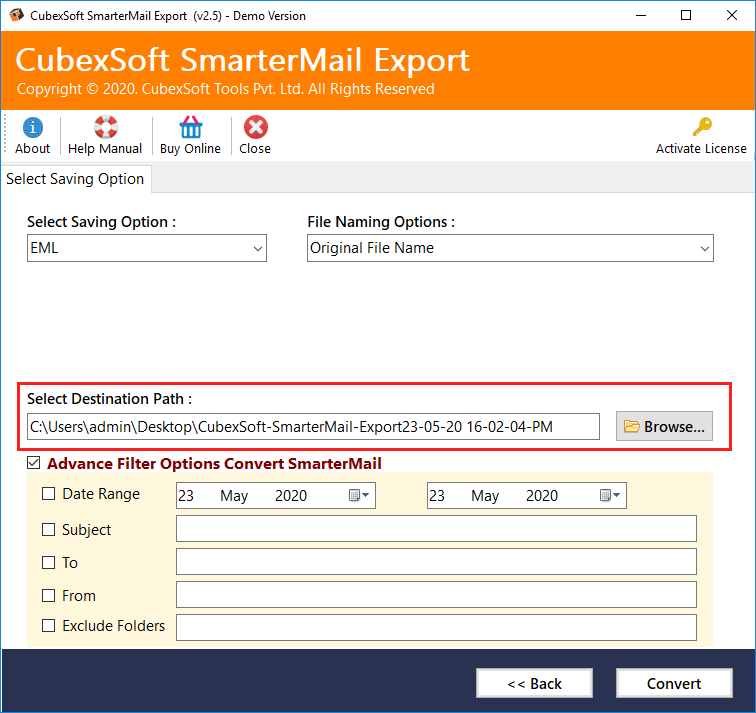Click the CubexSoft app logo in title bar
Image resolution: width=756 pixels, height=713 pixels.
pyautogui.click(x=16, y=15)
